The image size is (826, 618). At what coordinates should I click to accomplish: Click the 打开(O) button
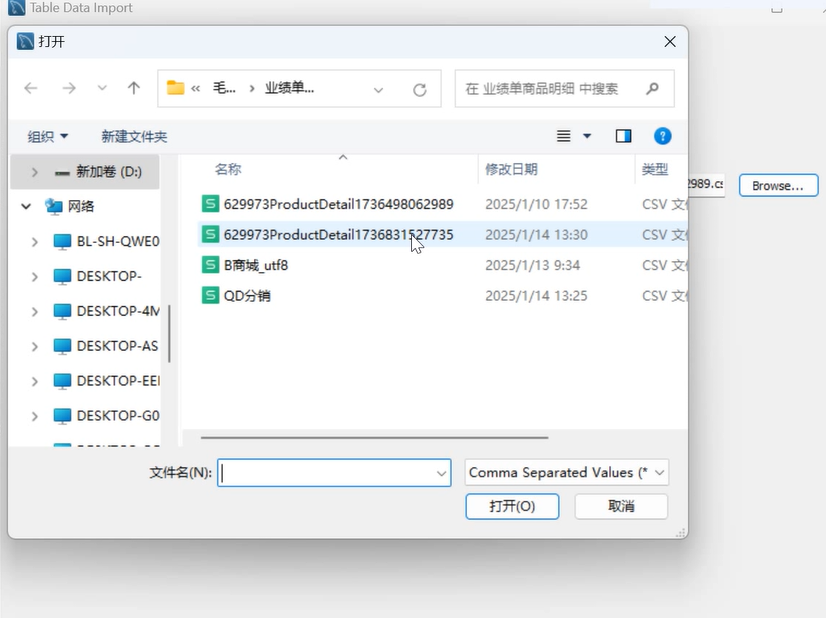pyautogui.click(x=512, y=506)
